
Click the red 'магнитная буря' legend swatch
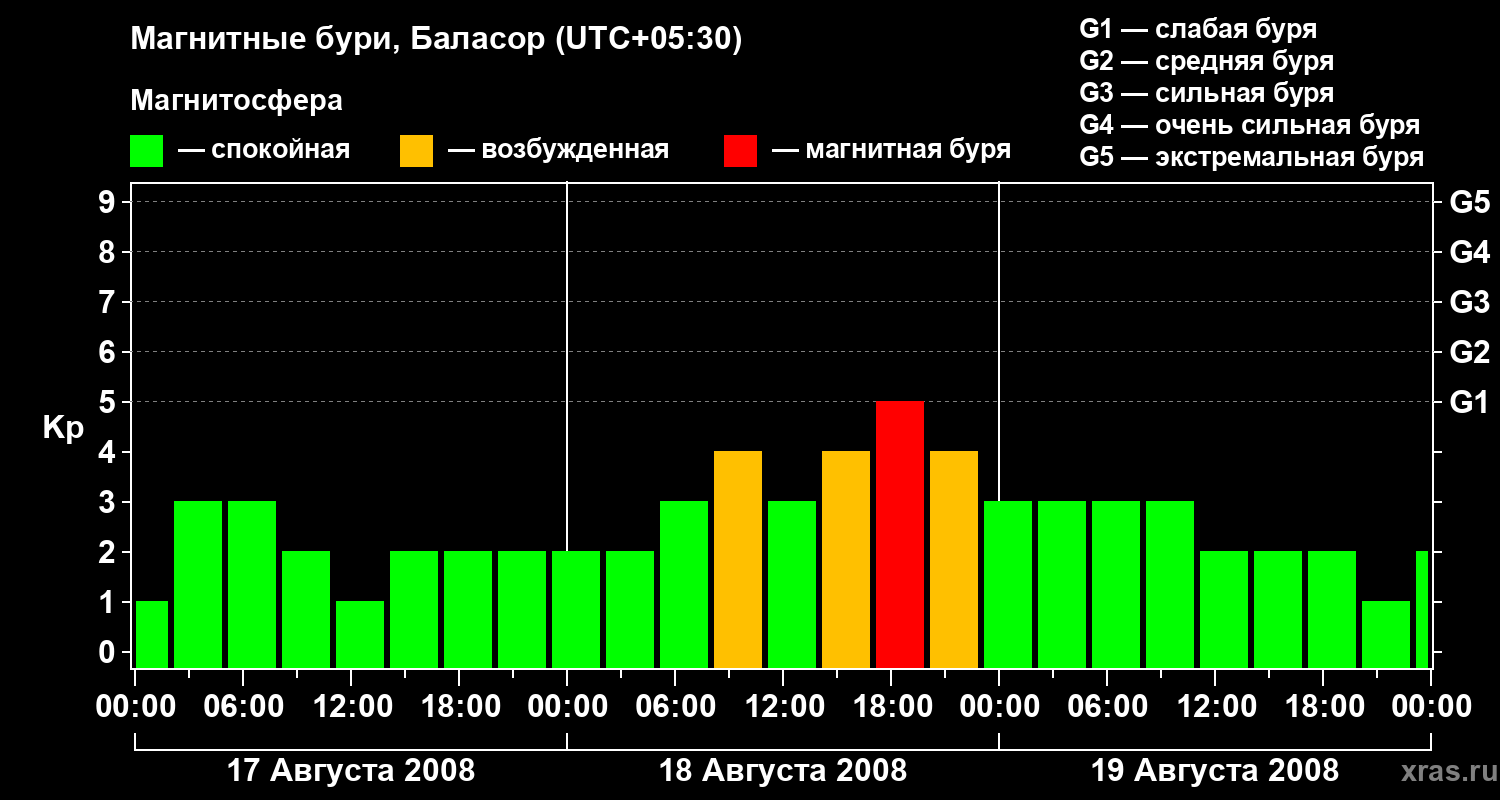click(741, 151)
